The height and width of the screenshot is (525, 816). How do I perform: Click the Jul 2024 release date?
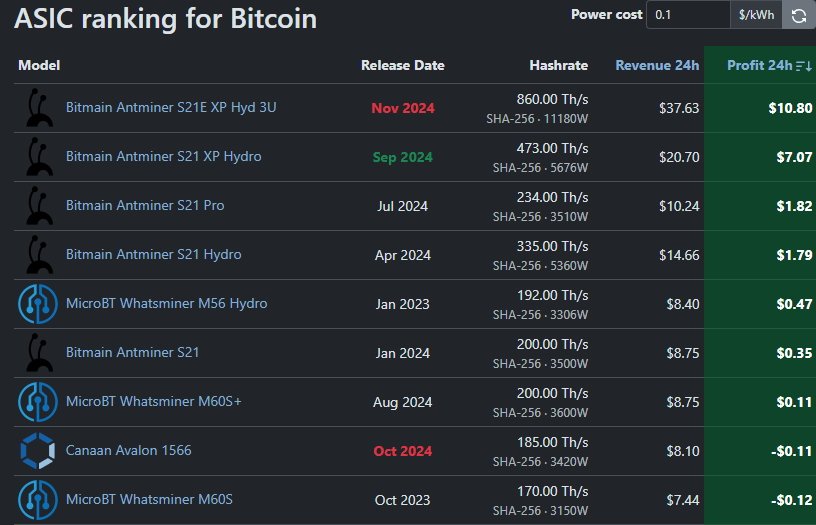pos(403,206)
